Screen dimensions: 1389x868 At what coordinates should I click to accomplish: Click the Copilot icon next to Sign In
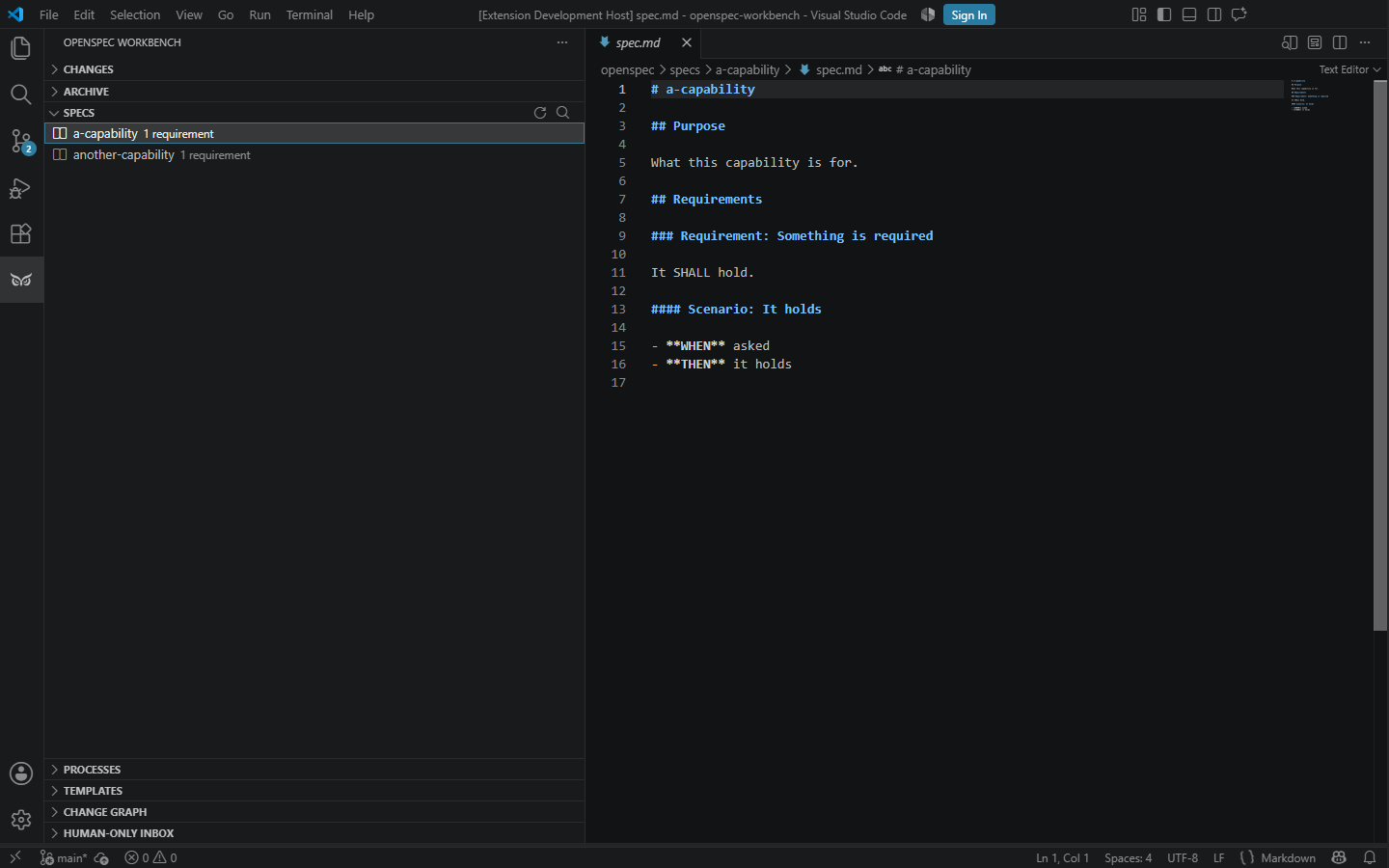click(x=928, y=14)
